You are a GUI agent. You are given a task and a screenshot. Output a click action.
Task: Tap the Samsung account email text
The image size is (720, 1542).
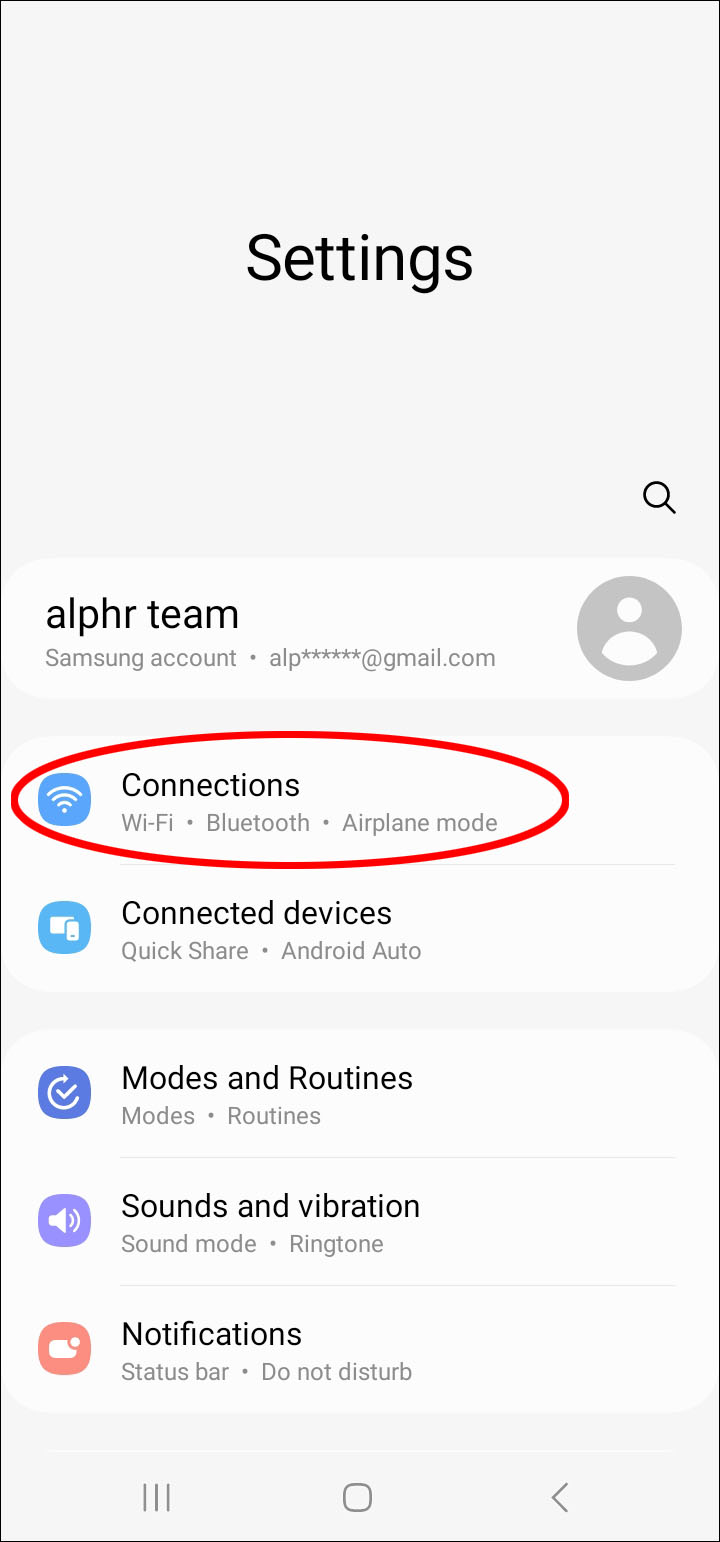(382, 658)
